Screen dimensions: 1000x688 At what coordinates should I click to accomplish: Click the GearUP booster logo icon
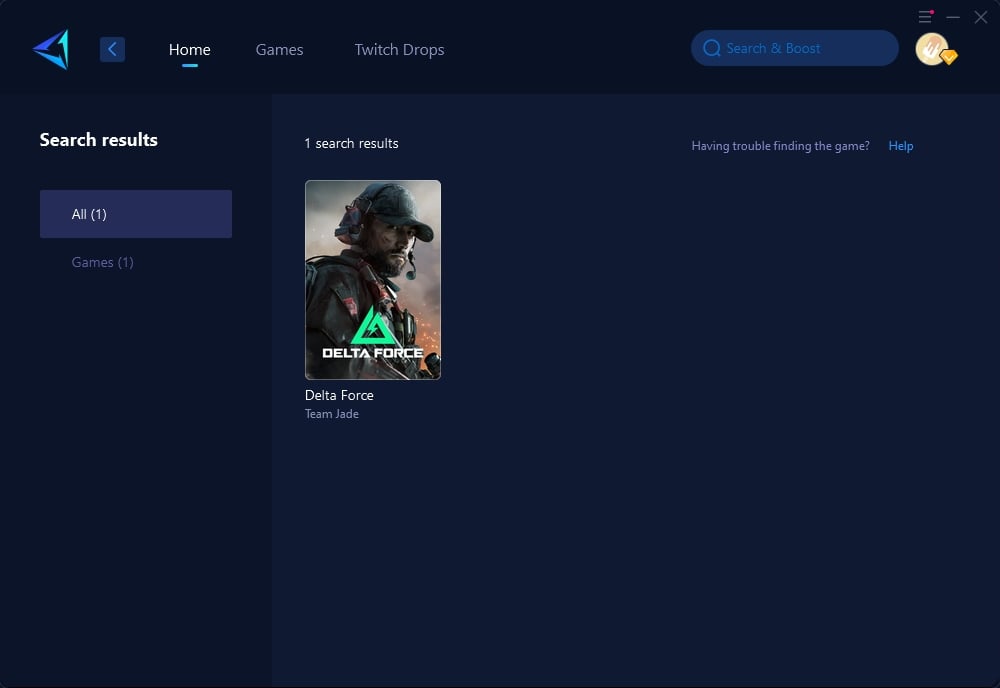tap(51, 49)
